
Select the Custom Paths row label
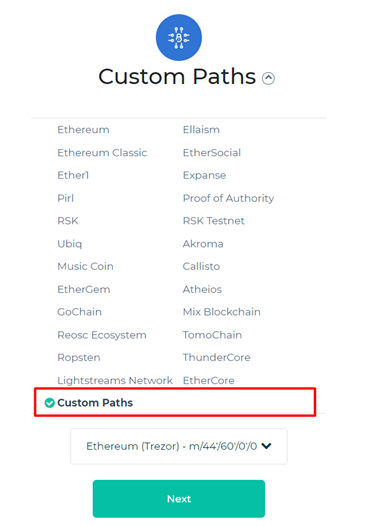pyautogui.click(x=95, y=403)
